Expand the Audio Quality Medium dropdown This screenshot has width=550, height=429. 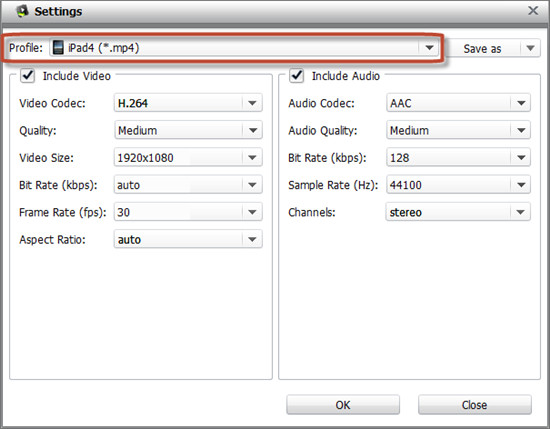[458, 130]
